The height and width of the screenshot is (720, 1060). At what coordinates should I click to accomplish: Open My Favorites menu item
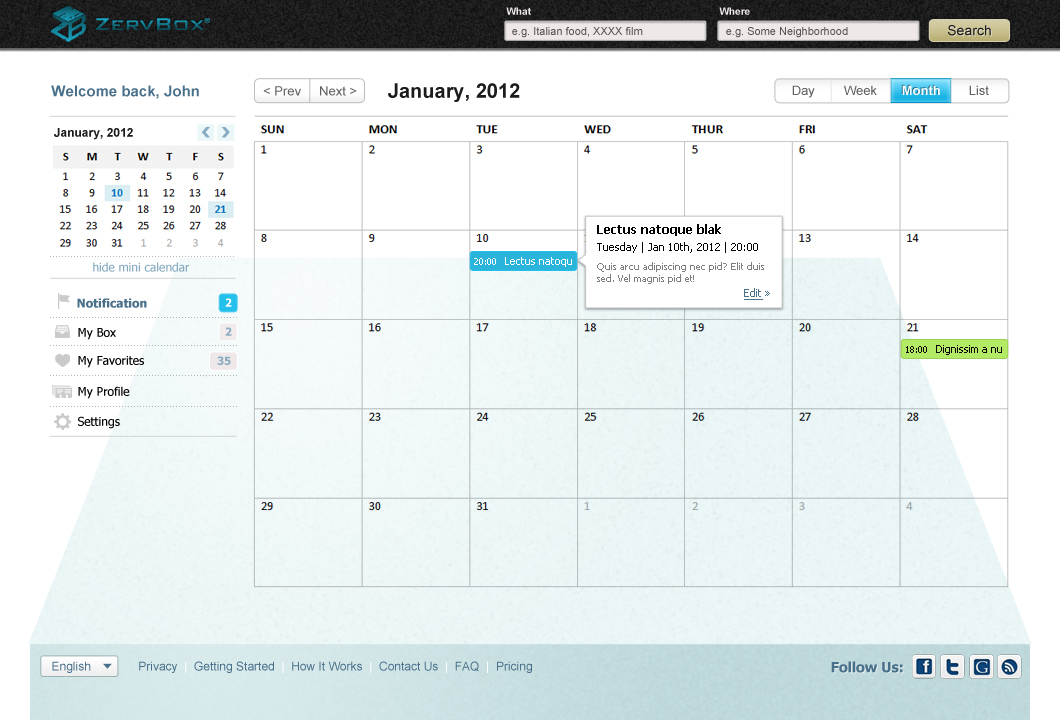click(143, 360)
